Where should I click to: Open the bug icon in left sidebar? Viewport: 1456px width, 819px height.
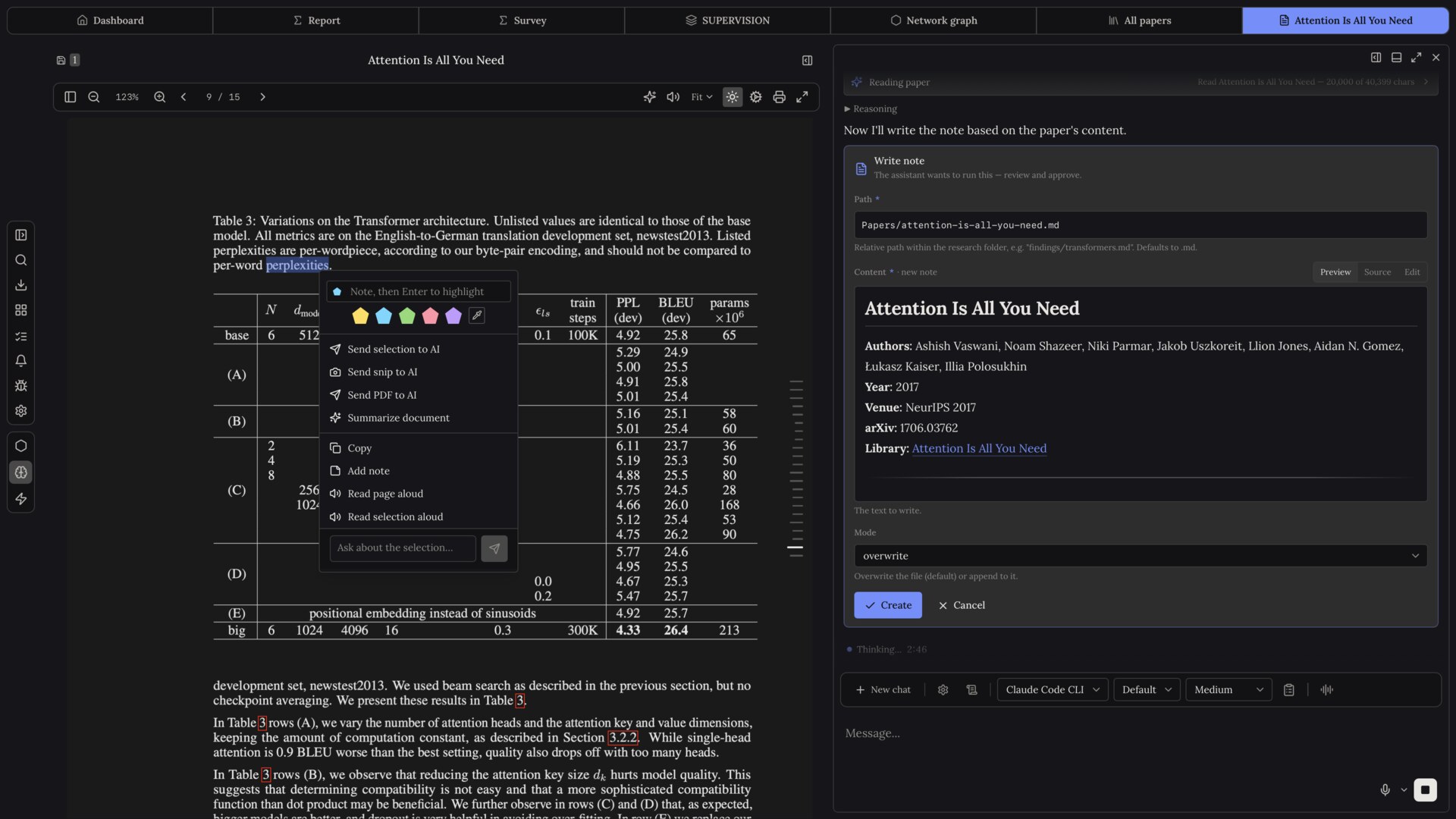coord(21,386)
